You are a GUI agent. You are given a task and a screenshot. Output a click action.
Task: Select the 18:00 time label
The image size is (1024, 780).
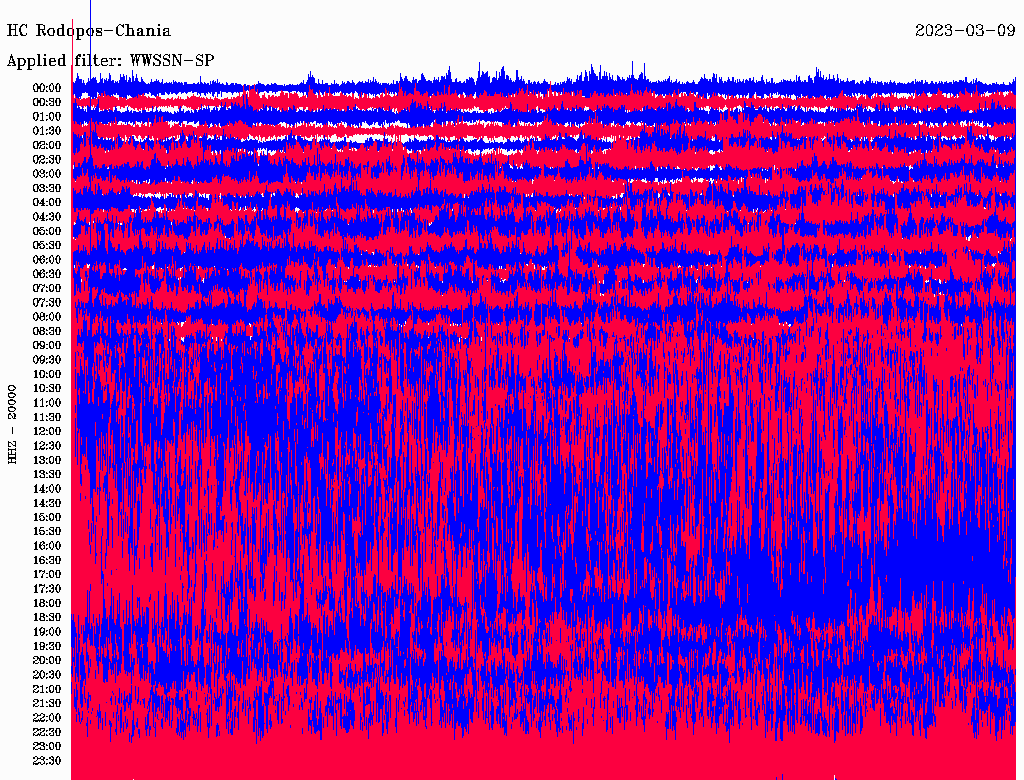click(47, 603)
